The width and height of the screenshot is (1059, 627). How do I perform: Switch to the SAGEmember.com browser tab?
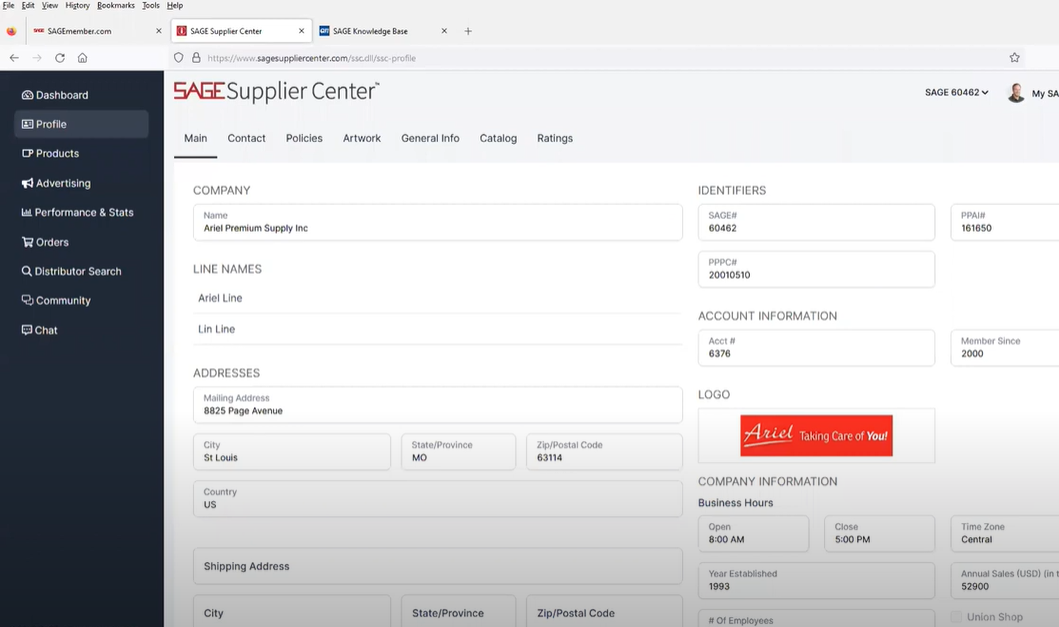click(x=98, y=31)
